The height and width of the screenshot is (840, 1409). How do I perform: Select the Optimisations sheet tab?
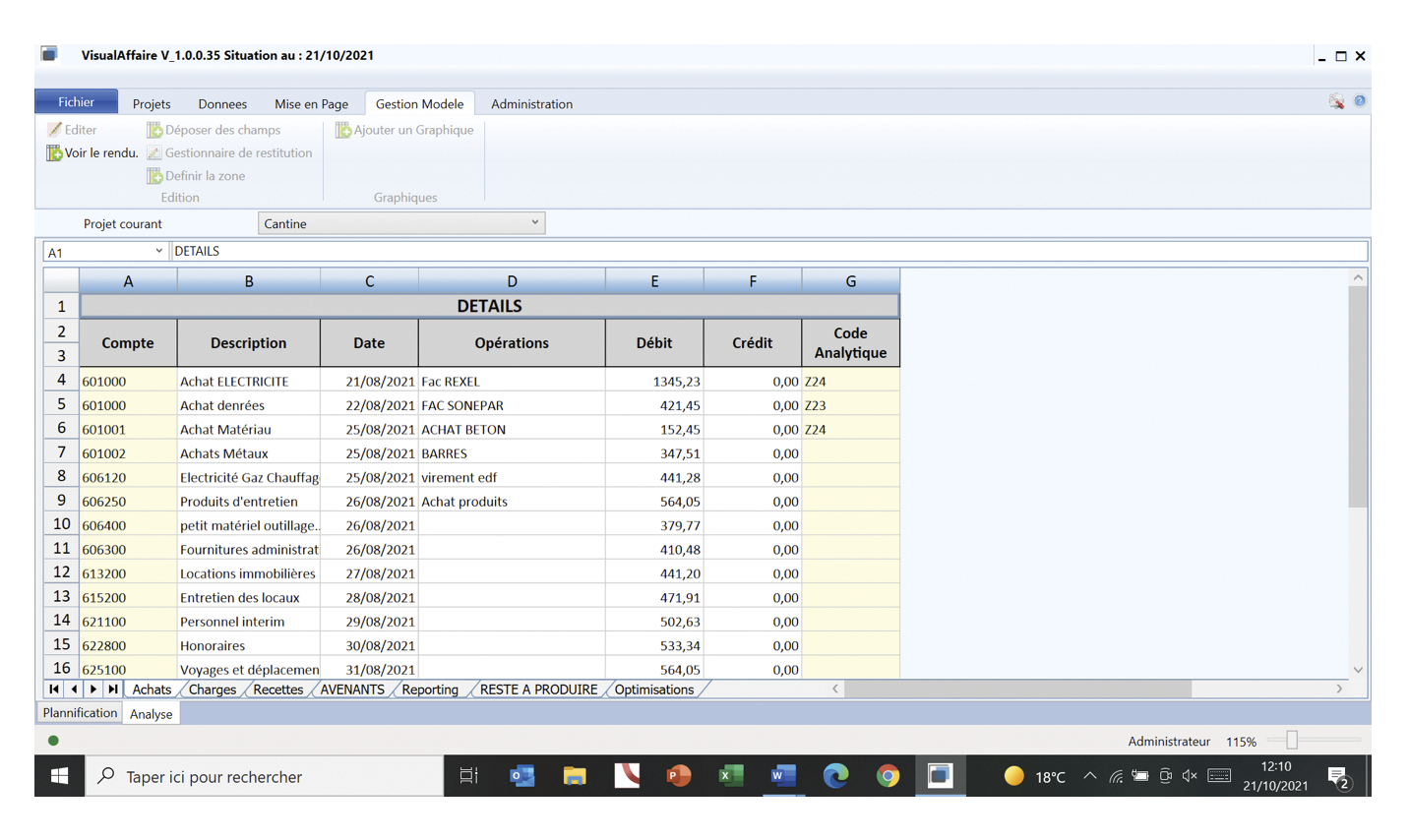(653, 690)
